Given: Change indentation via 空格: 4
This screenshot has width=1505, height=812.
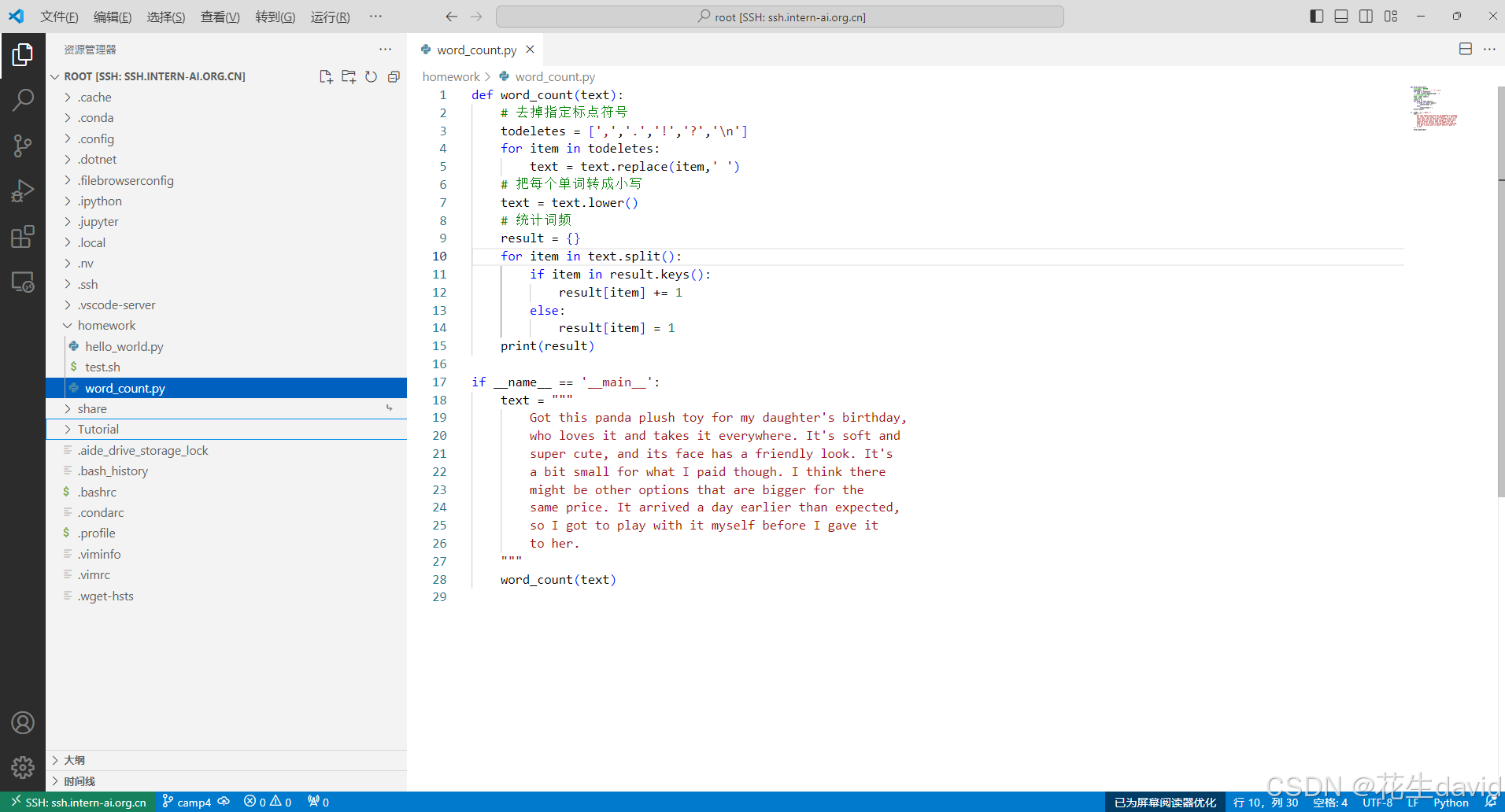Looking at the screenshot, I should pos(1330,802).
